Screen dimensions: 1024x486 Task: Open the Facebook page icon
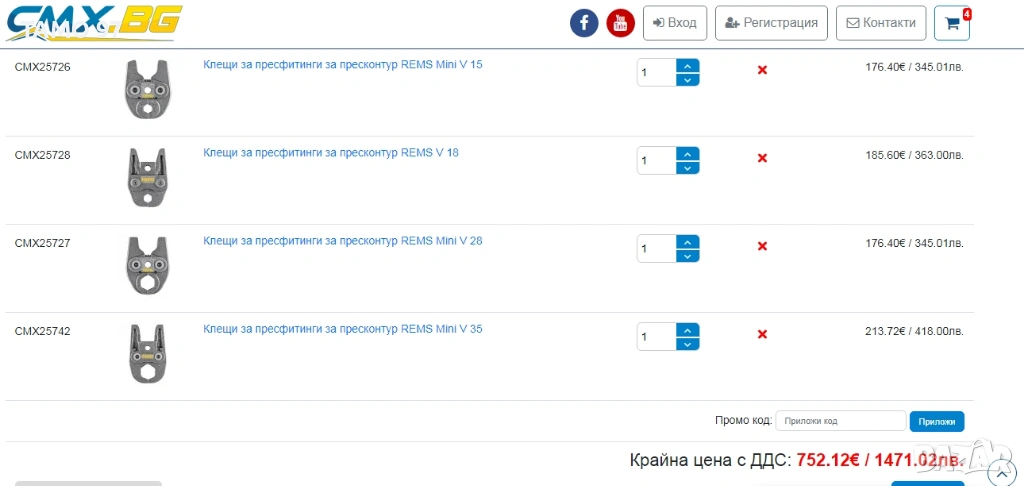coord(584,23)
